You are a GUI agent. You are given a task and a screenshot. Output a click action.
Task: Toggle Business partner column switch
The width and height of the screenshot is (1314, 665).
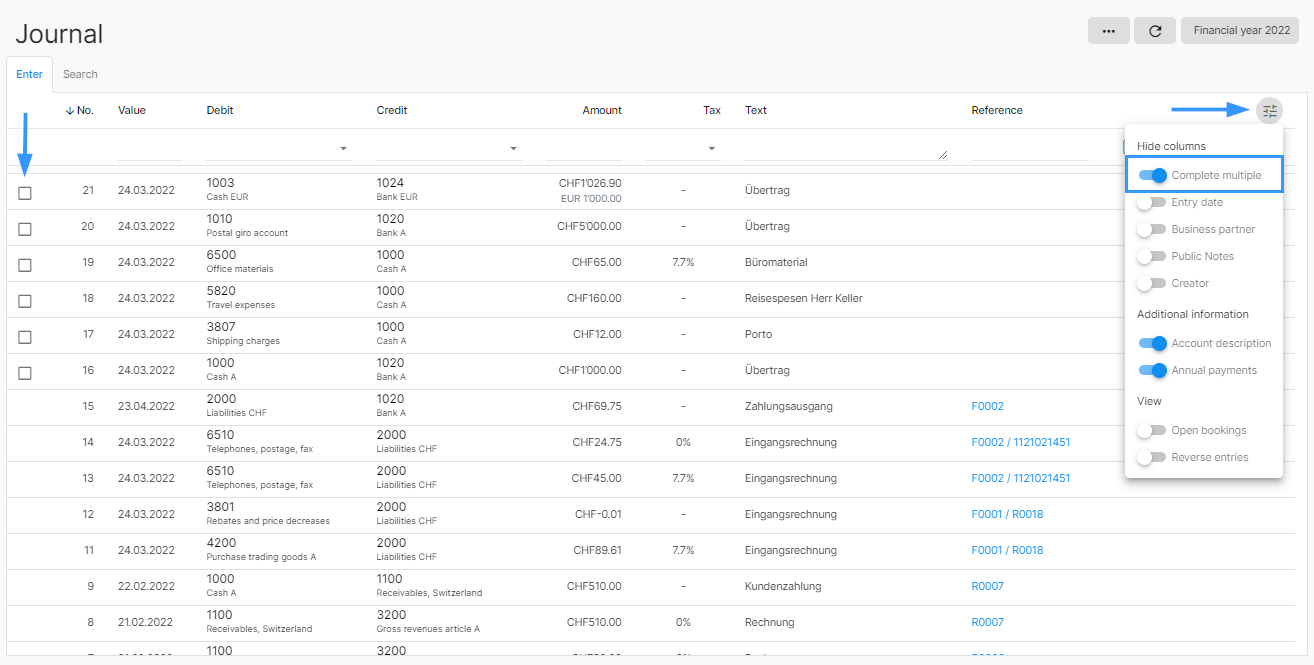coord(1153,229)
